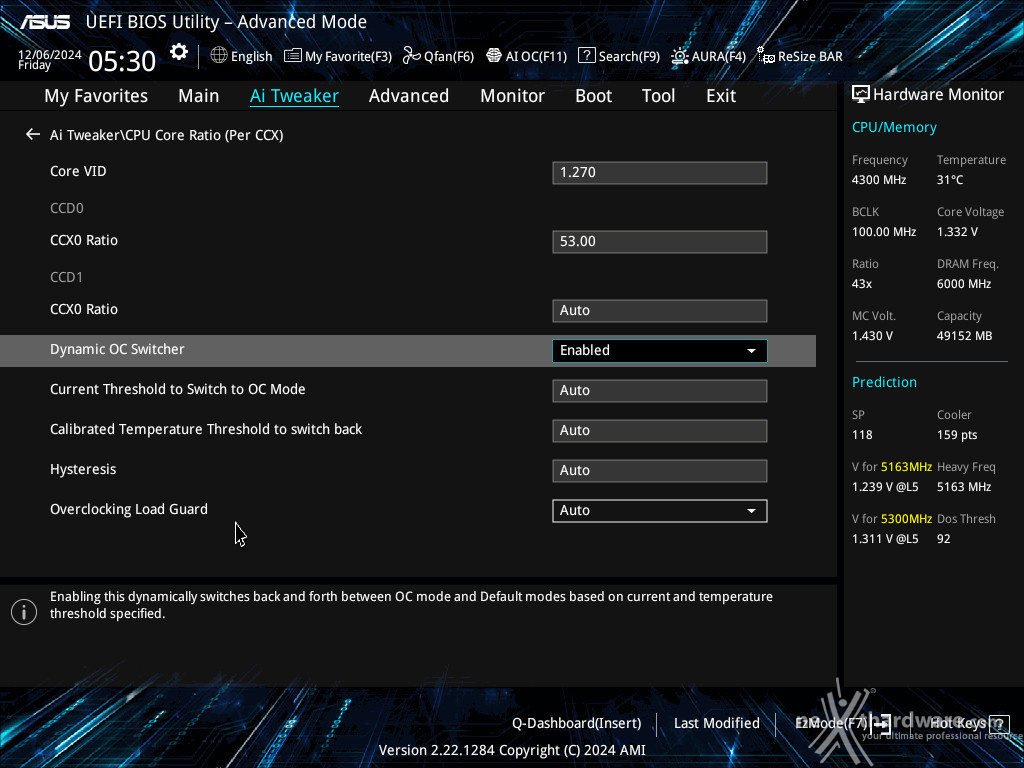1024x768 pixels.
Task: Click the Last Modified button
Action: (x=716, y=723)
